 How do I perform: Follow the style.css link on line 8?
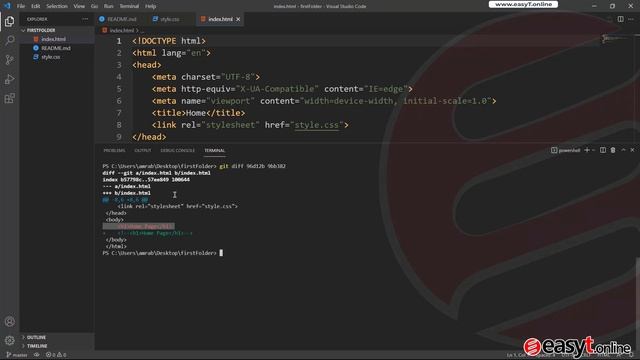(x=317, y=125)
